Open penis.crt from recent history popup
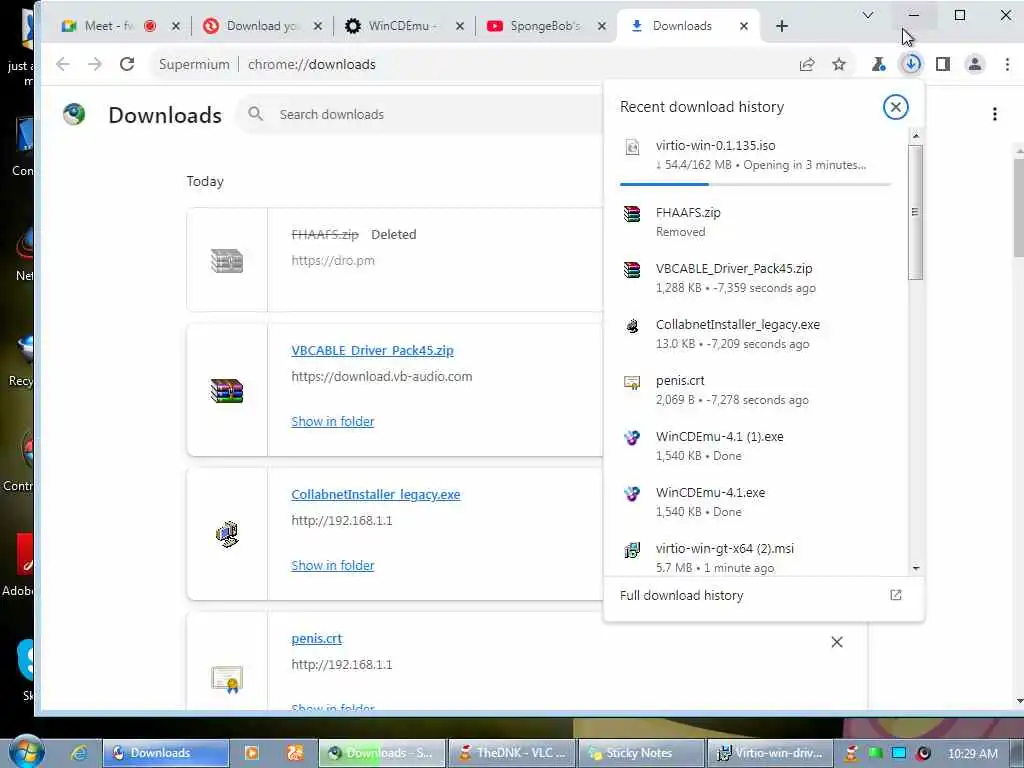This screenshot has width=1024, height=768. [x=756, y=390]
